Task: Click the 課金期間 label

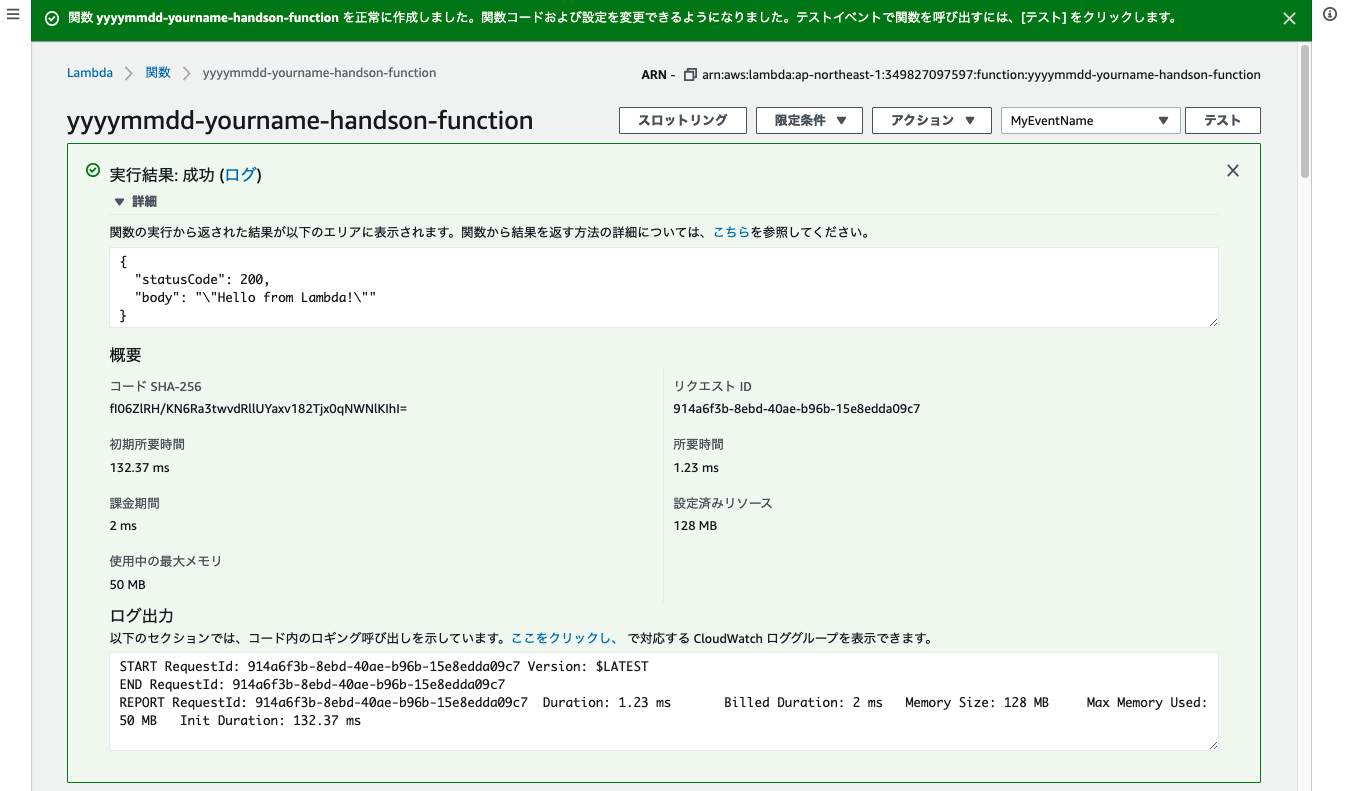Action: click(x=135, y=503)
